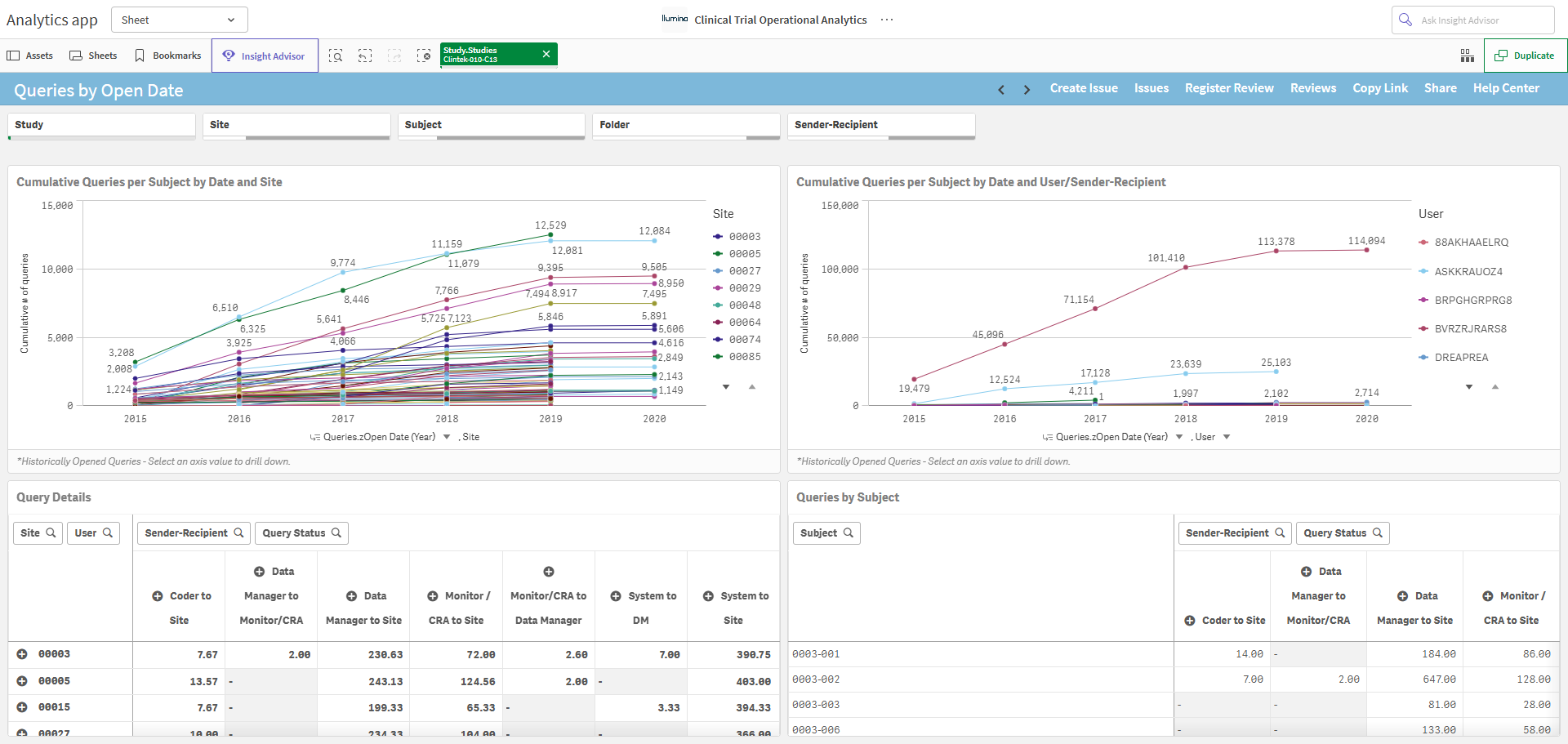The height and width of the screenshot is (744, 1568).
Task: Expand site row 00005
Action: point(22,681)
